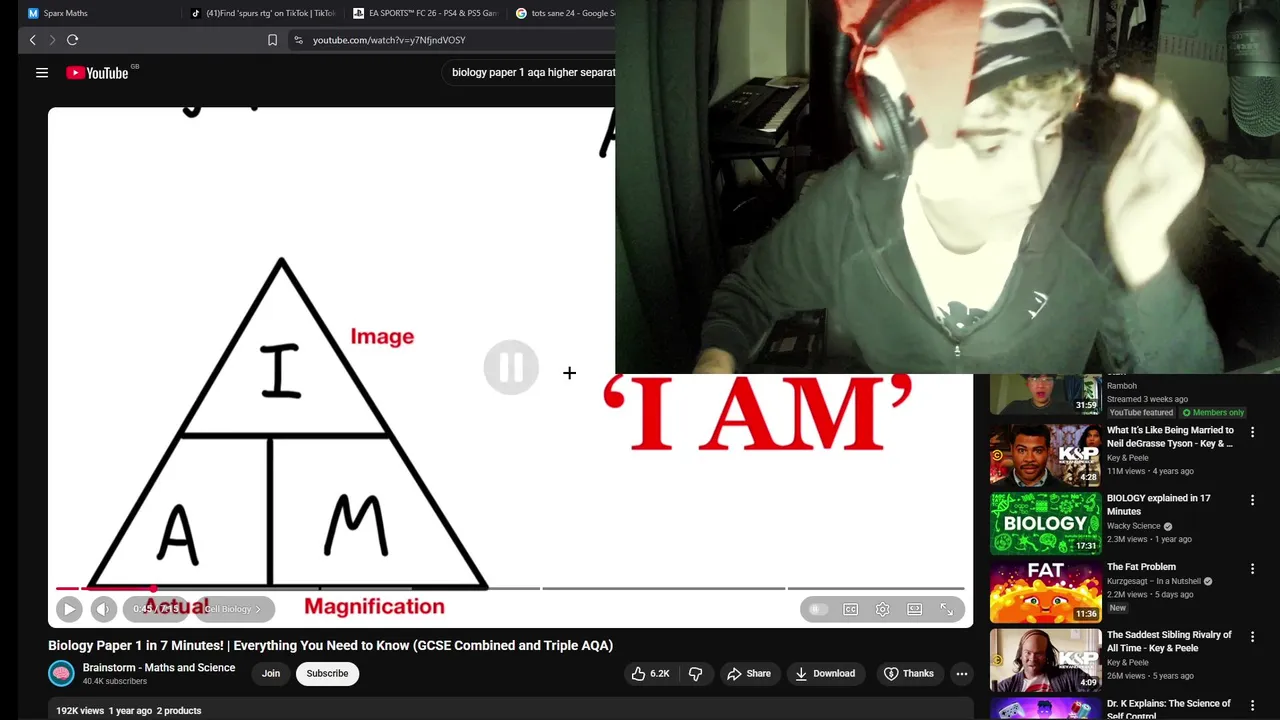
Task: Open 'The Fat Problem' video title
Action: (1141, 567)
